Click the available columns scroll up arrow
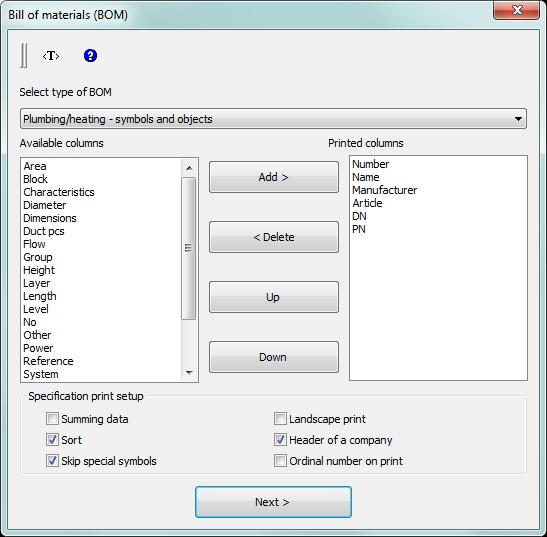 click(x=189, y=168)
